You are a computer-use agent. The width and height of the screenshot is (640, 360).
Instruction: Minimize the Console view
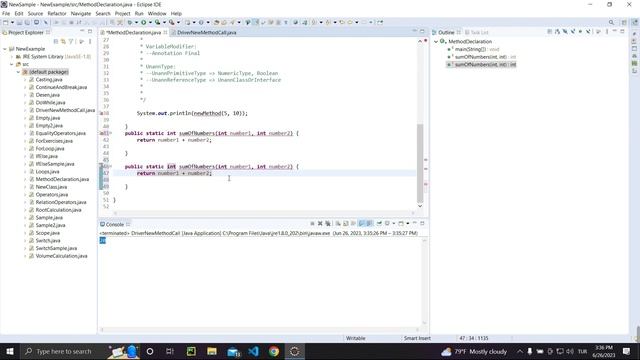[x=415, y=223]
